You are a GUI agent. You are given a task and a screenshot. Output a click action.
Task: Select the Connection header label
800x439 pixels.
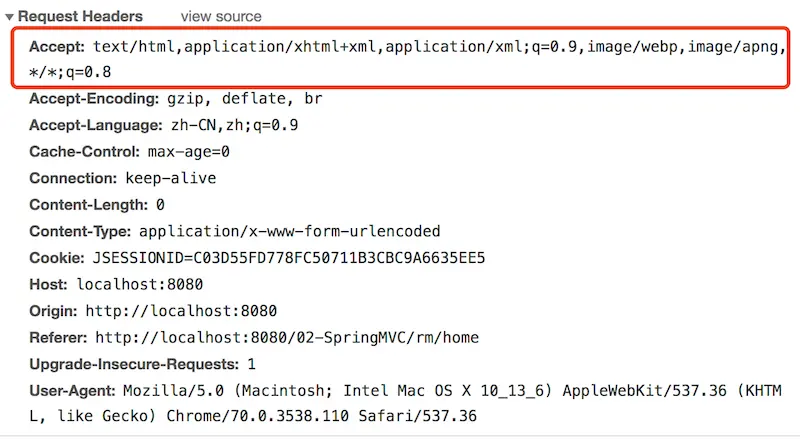coord(72,178)
